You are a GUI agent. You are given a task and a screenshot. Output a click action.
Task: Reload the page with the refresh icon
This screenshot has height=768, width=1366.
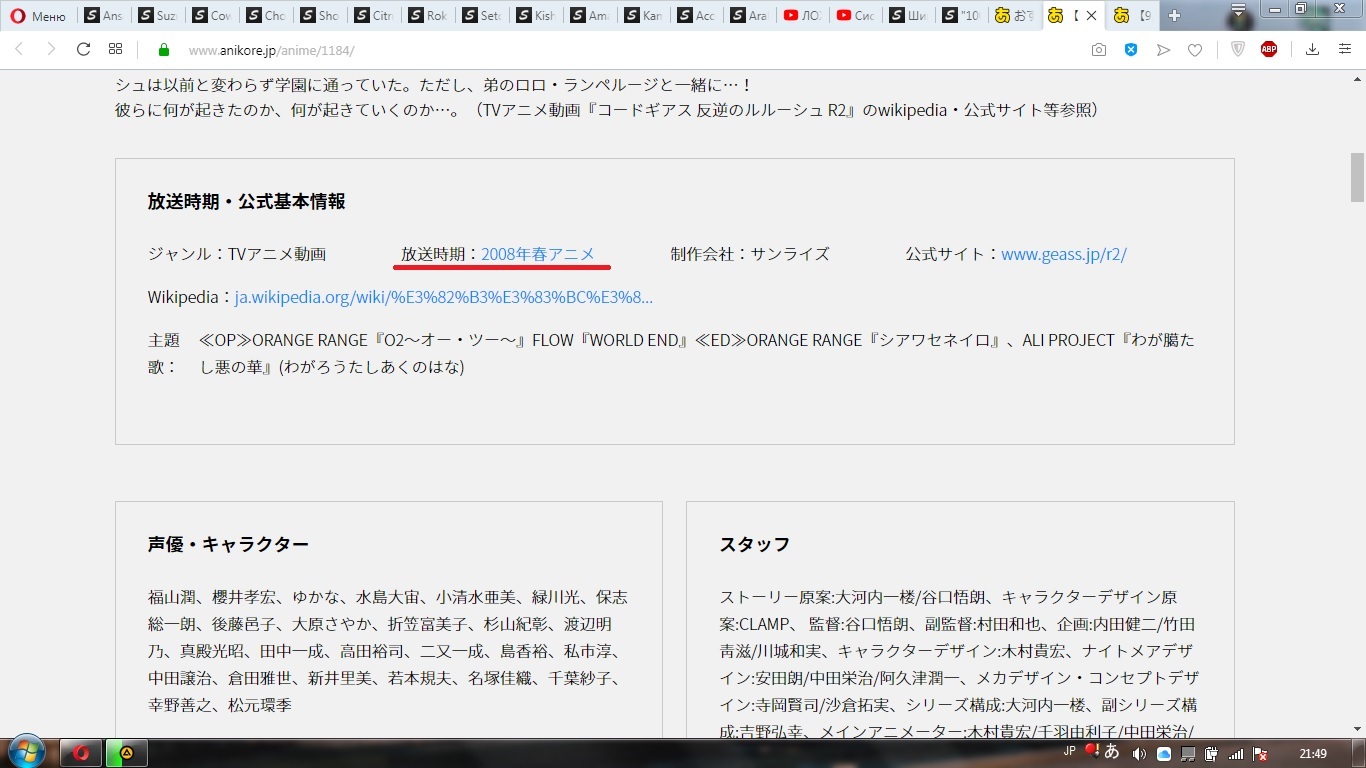click(x=84, y=49)
